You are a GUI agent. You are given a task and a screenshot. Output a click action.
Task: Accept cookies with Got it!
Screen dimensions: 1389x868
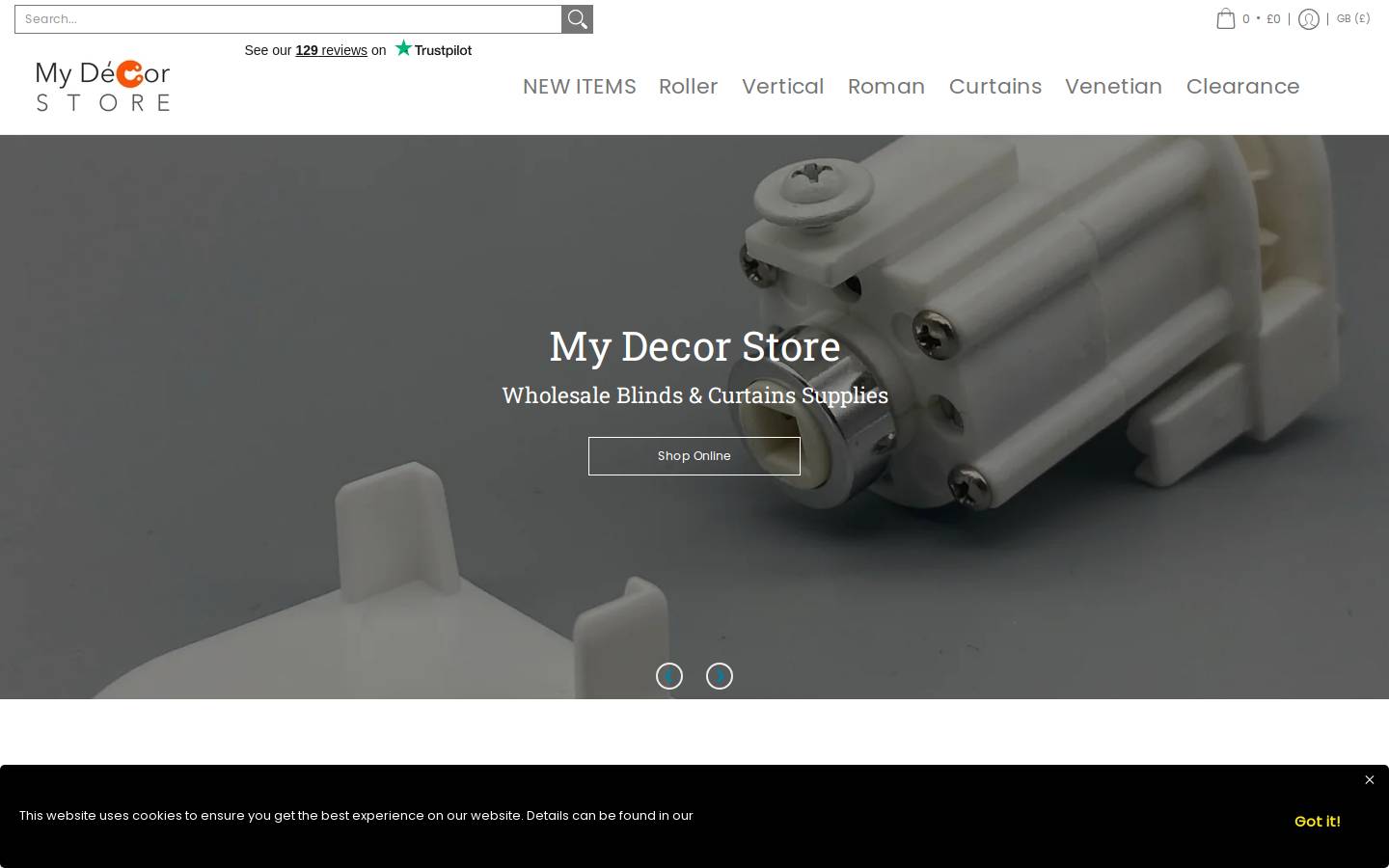(x=1317, y=821)
